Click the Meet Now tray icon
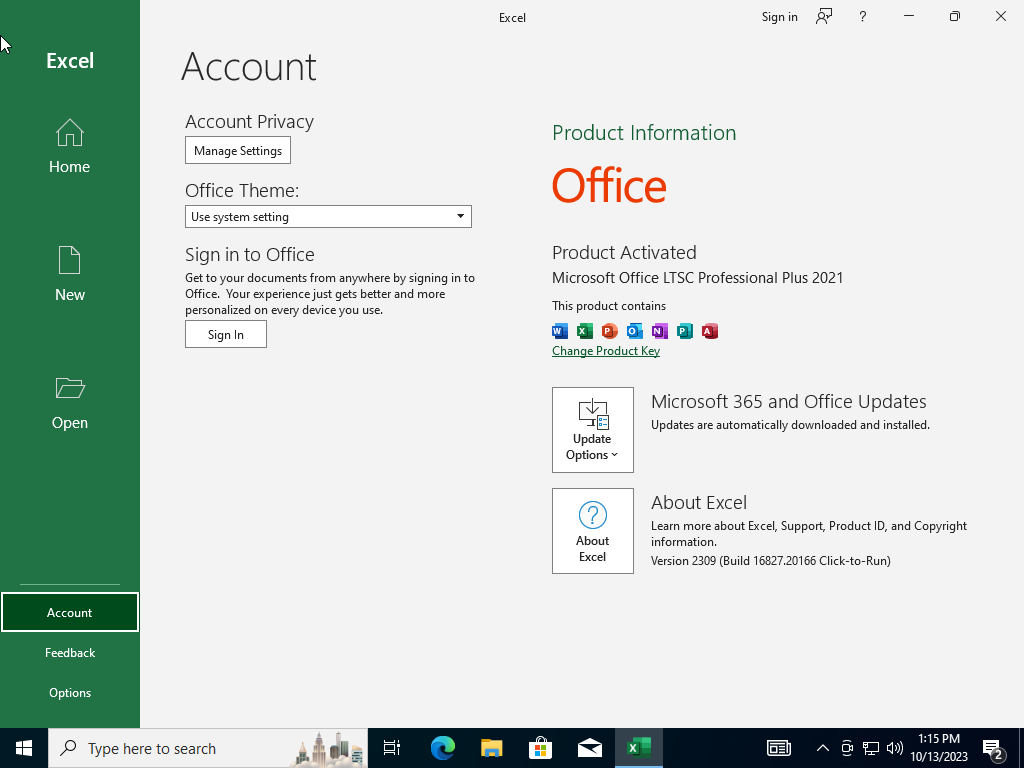Screen dimensions: 1024x768 pos(847,748)
